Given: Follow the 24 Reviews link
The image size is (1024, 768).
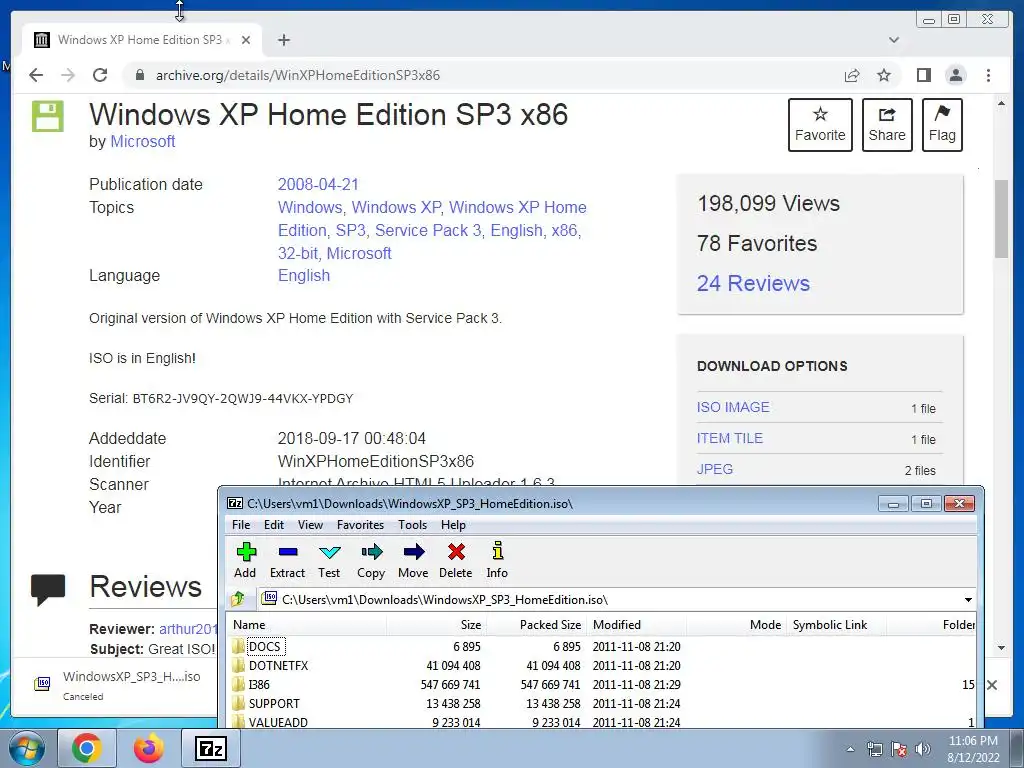Looking at the screenshot, I should pyautogui.click(x=753, y=283).
